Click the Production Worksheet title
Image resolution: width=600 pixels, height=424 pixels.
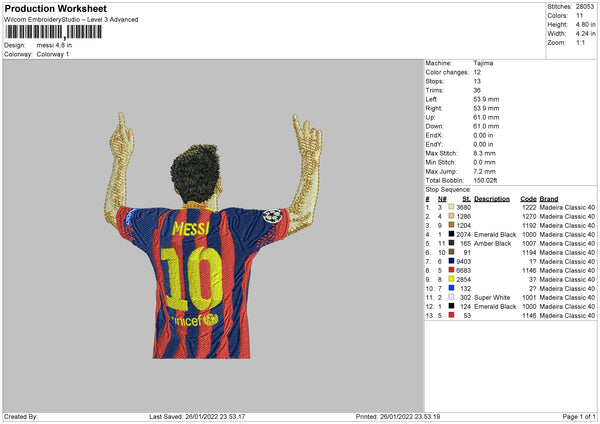coord(55,9)
